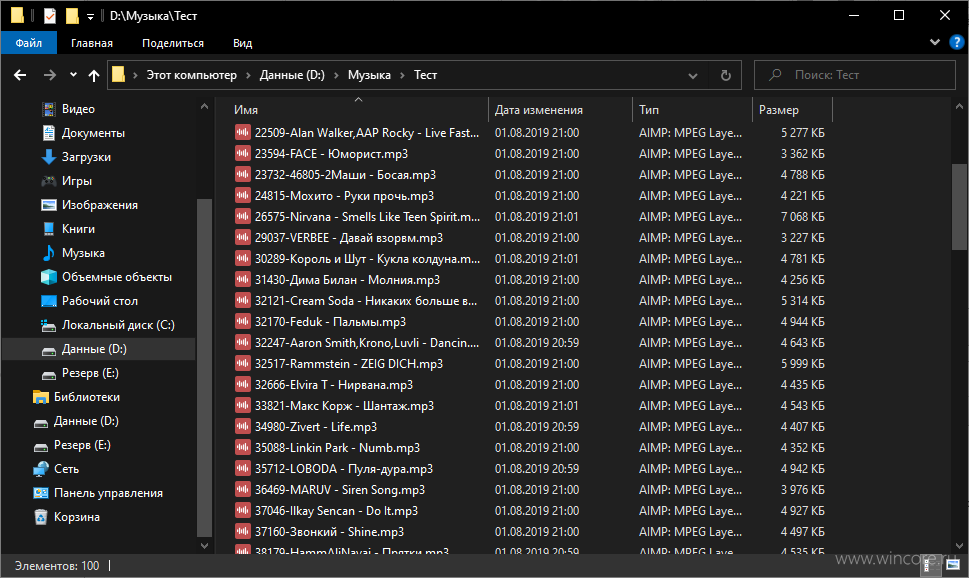Screen dimensions: 969x578
Task: Click the mp3 icon of 35088-Linkin Park file
Action: 242,448
